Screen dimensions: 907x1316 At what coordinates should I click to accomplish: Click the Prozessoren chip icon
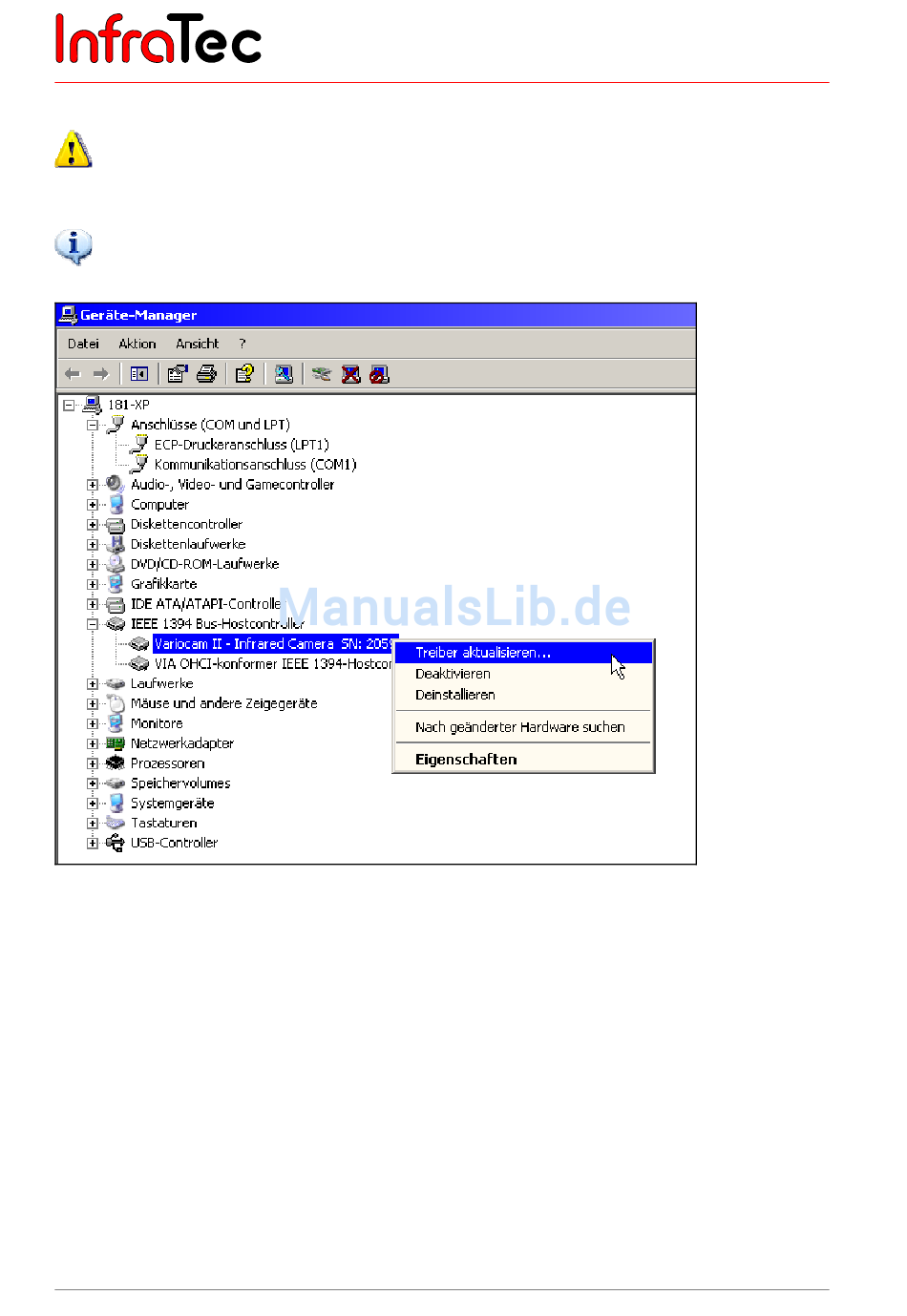point(116,763)
